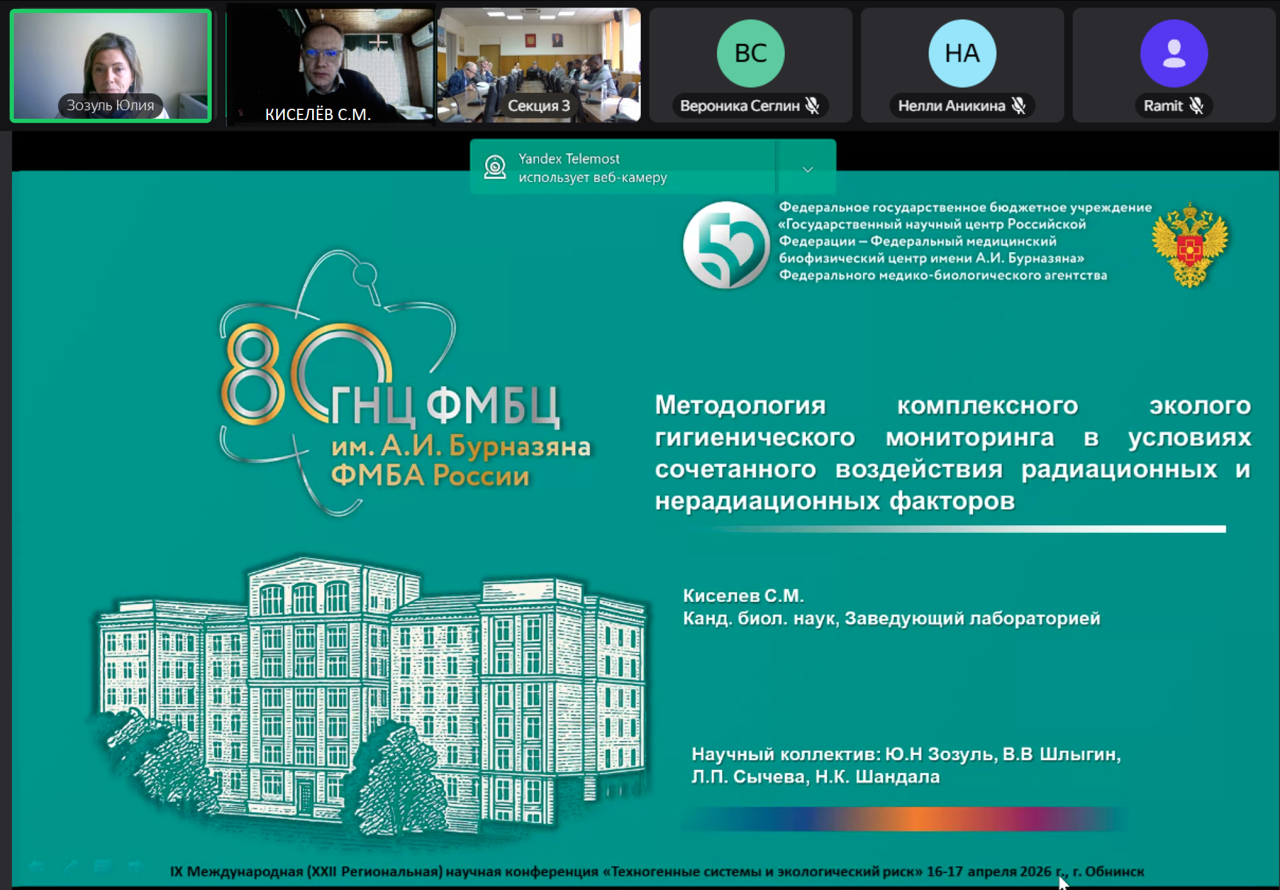
Task: Click the Russian double-headed eagle emblem
Action: pos(1189,245)
